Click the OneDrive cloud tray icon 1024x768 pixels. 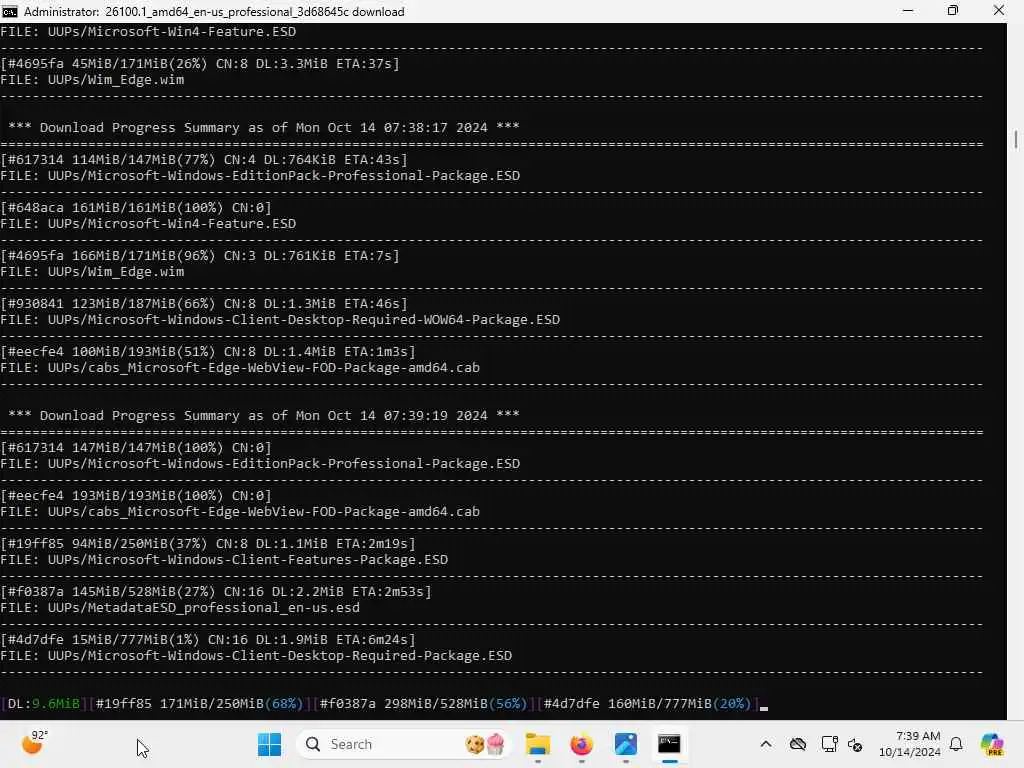pyautogui.click(x=797, y=744)
